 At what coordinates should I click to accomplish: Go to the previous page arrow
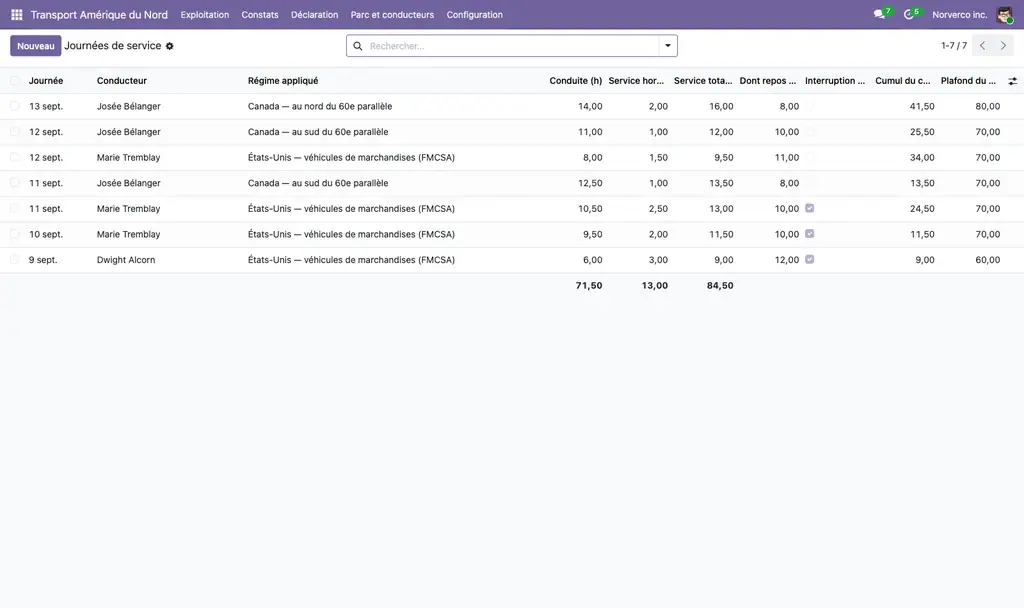(982, 46)
